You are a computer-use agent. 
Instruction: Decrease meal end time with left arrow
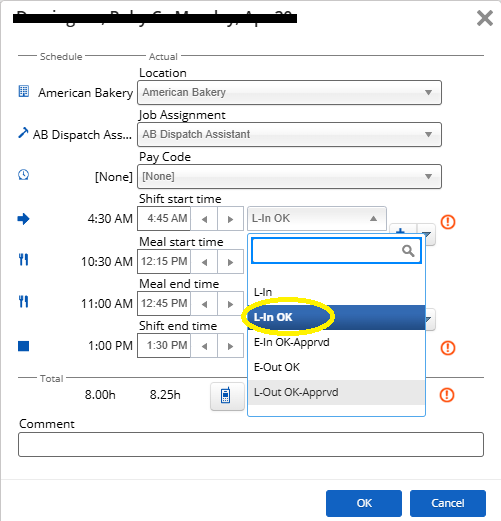pos(204,304)
